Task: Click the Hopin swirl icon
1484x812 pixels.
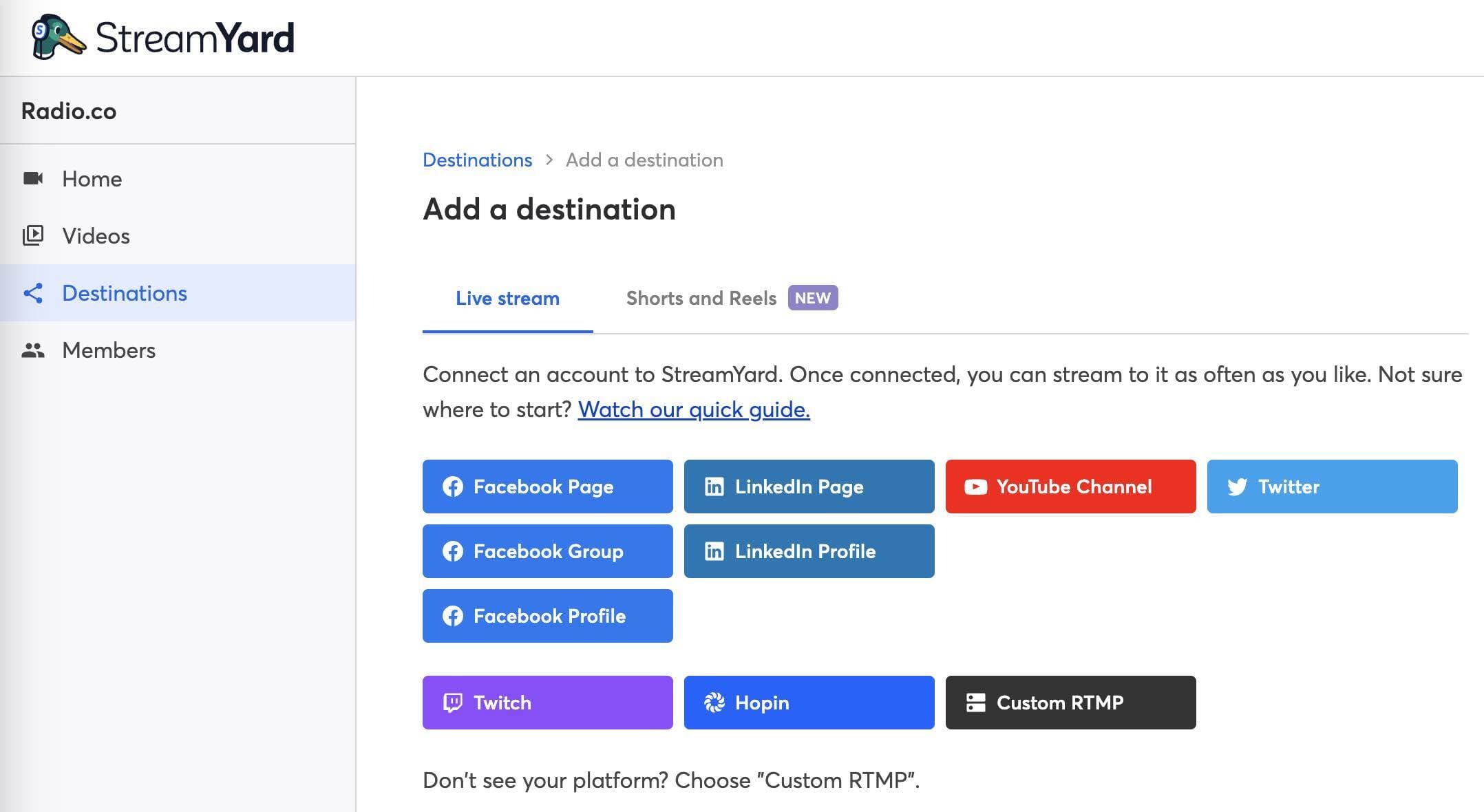Action: pyautogui.click(x=715, y=703)
